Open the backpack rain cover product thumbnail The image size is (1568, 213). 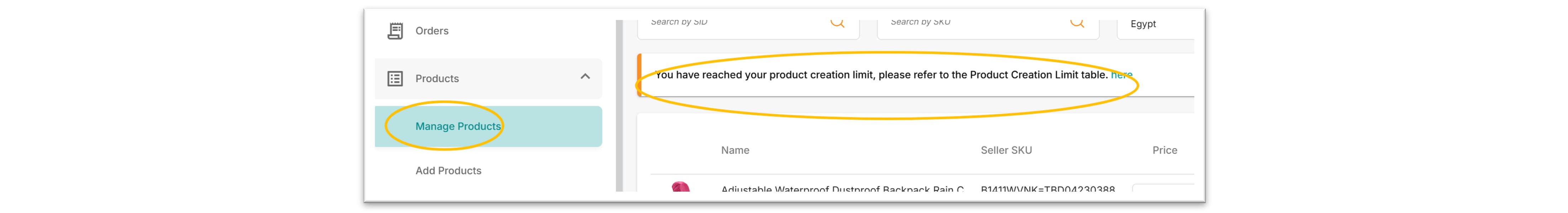click(680, 187)
